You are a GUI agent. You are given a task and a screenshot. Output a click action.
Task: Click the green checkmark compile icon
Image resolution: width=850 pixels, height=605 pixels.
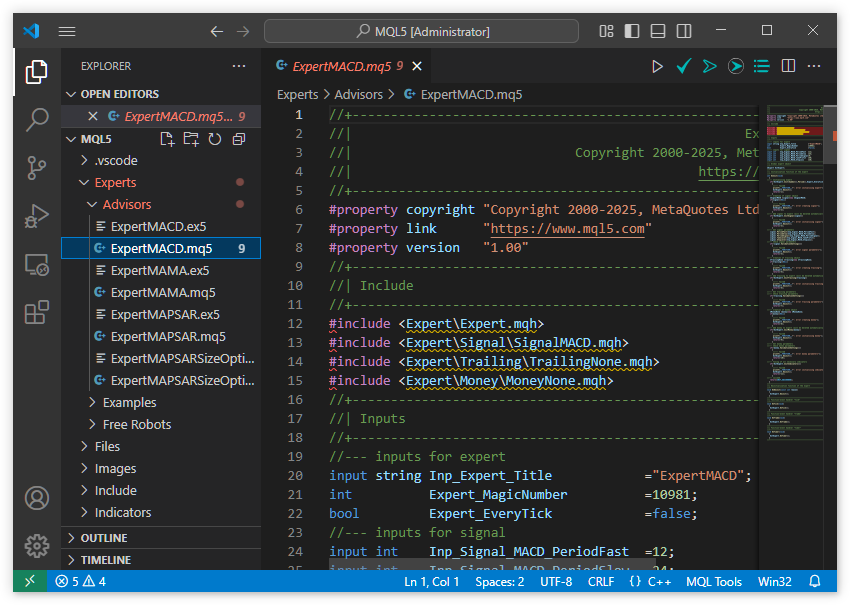point(684,66)
